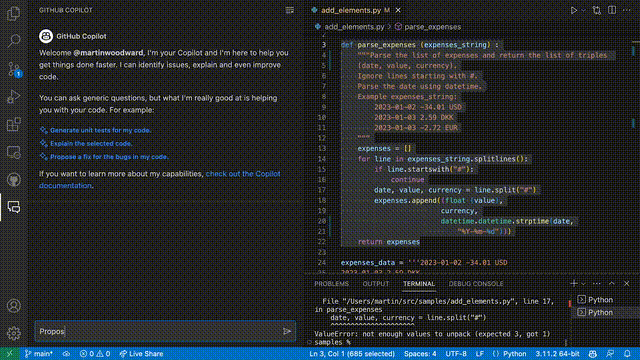Open the Extensions view icon
The image size is (640, 360).
pyautogui.click(x=13, y=124)
